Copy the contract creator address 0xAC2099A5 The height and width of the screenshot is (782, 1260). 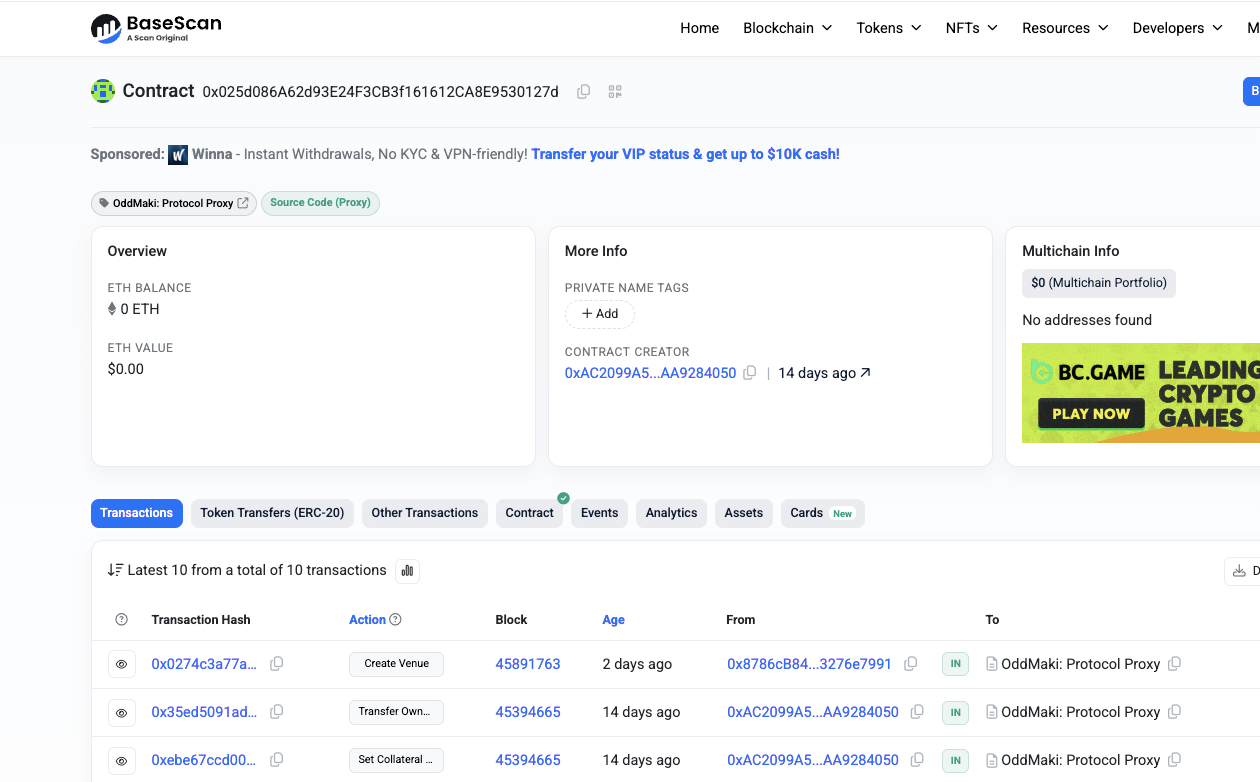click(x=749, y=373)
